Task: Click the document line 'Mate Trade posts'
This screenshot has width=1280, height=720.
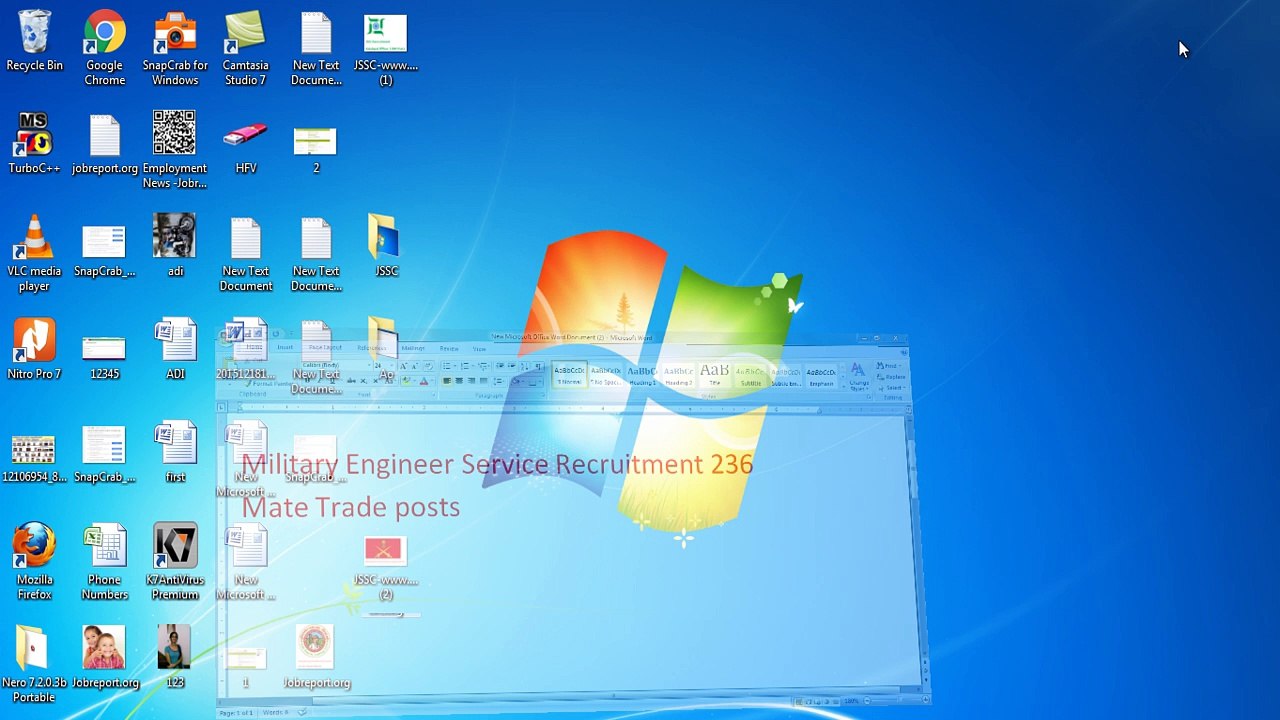Action: pyautogui.click(x=350, y=507)
